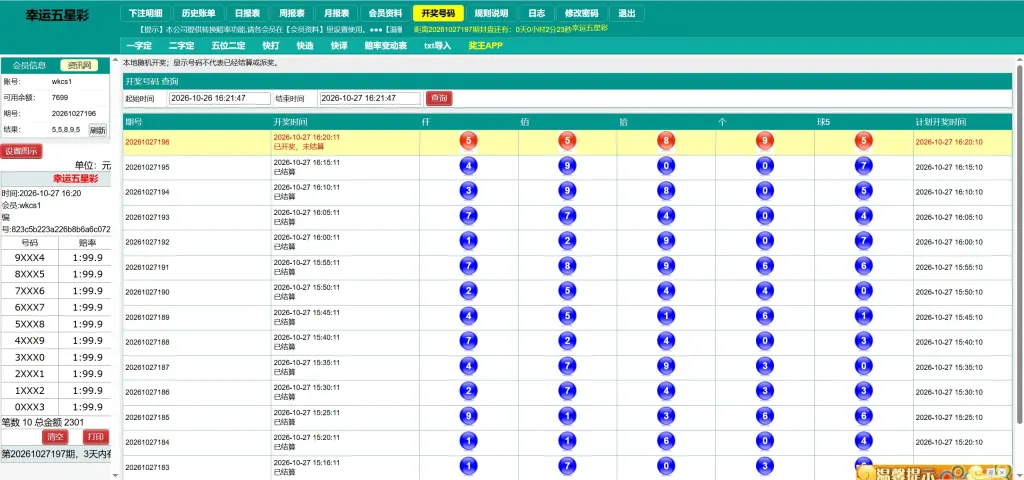Image resolution: width=1024 pixels, height=480 pixels.
Task: Click blue ball 3 in row 20261027194
Action: pyautogui.click(x=468, y=191)
